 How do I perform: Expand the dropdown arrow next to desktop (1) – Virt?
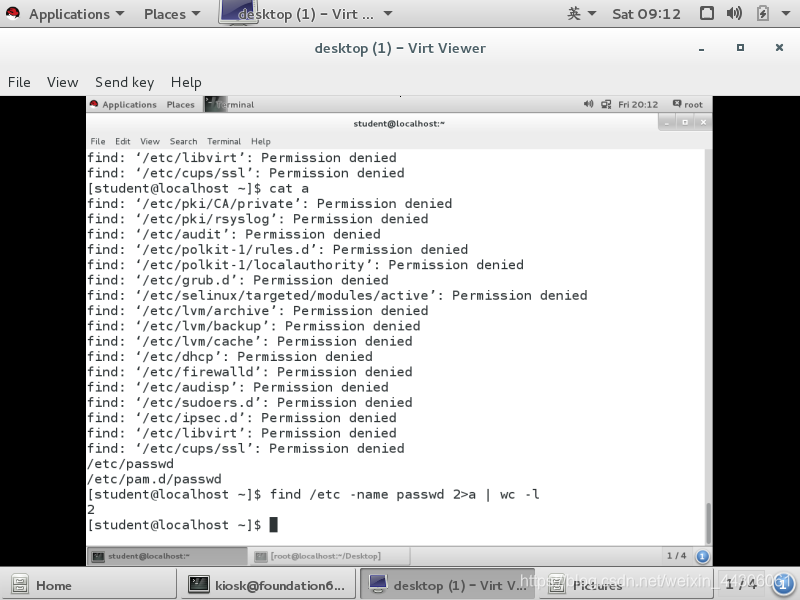pos(388,14)
